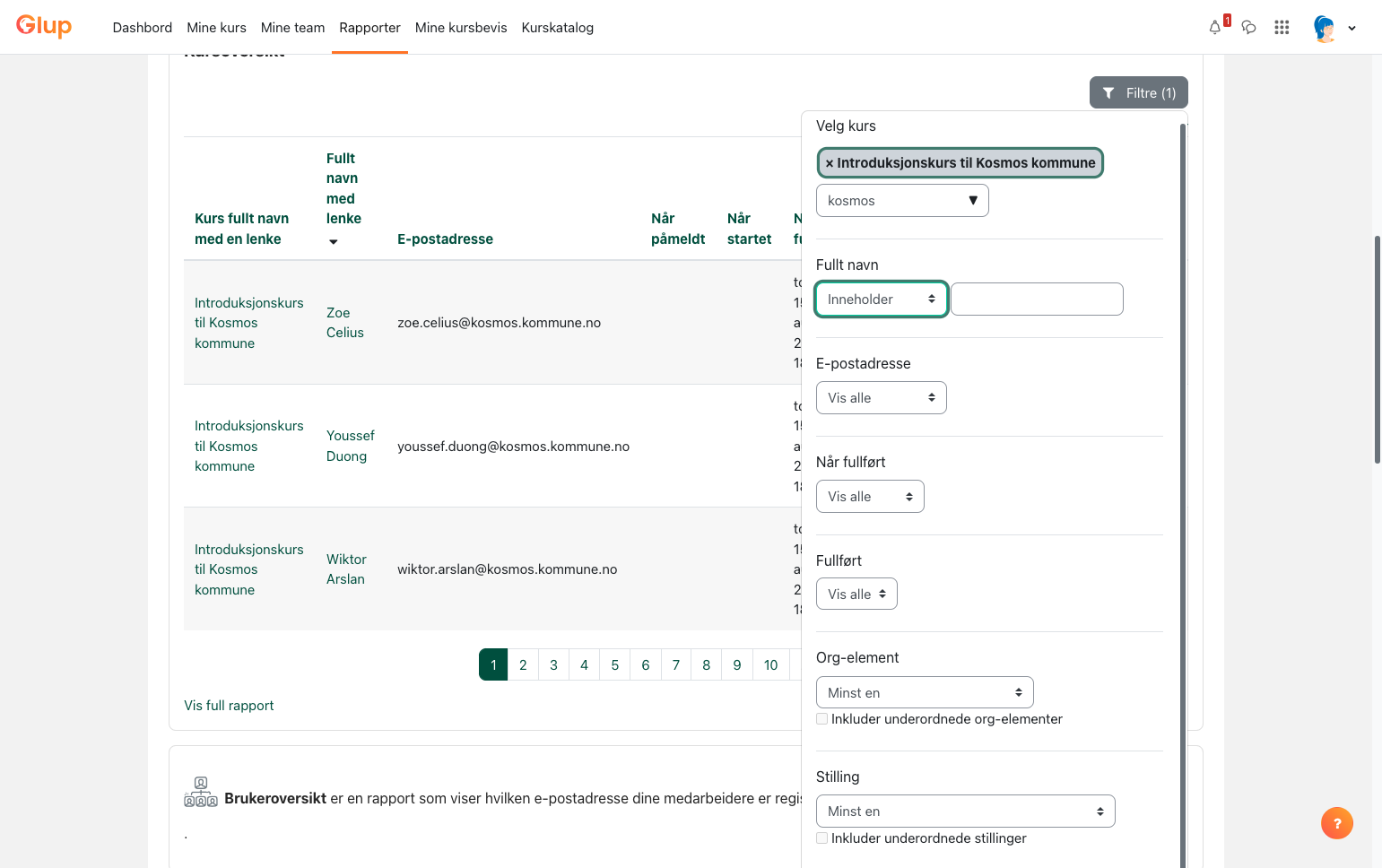Open Mine kurs
Viewport: 1382px width, 868px height.
coord(216,28)
